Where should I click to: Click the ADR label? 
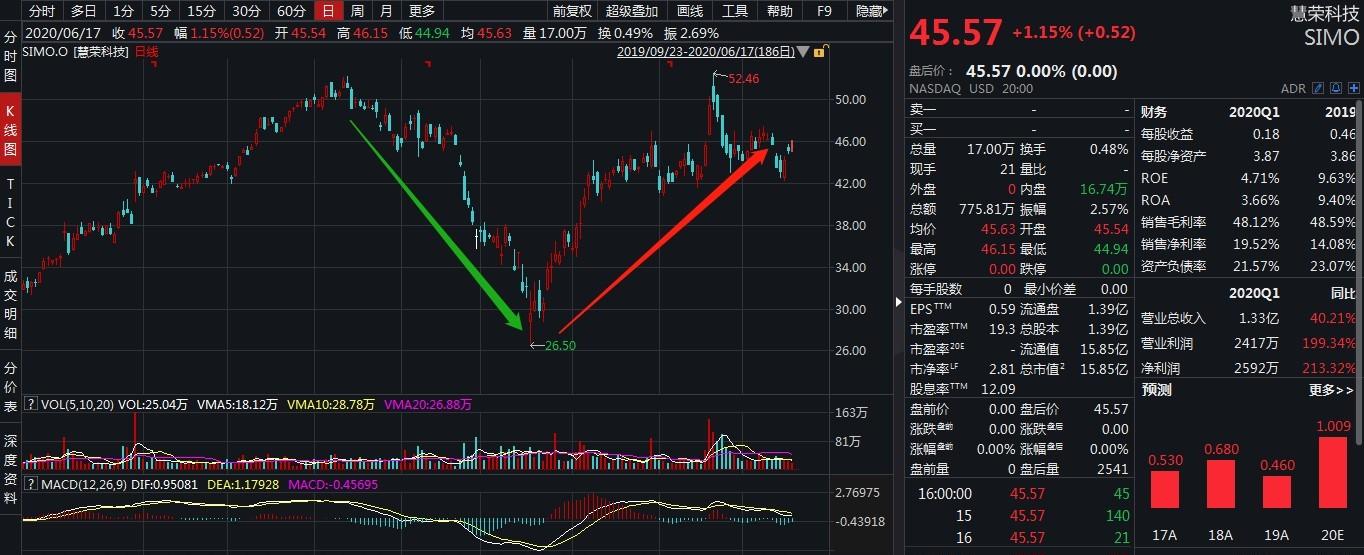pyautogui.click(x=1293, y=88)
